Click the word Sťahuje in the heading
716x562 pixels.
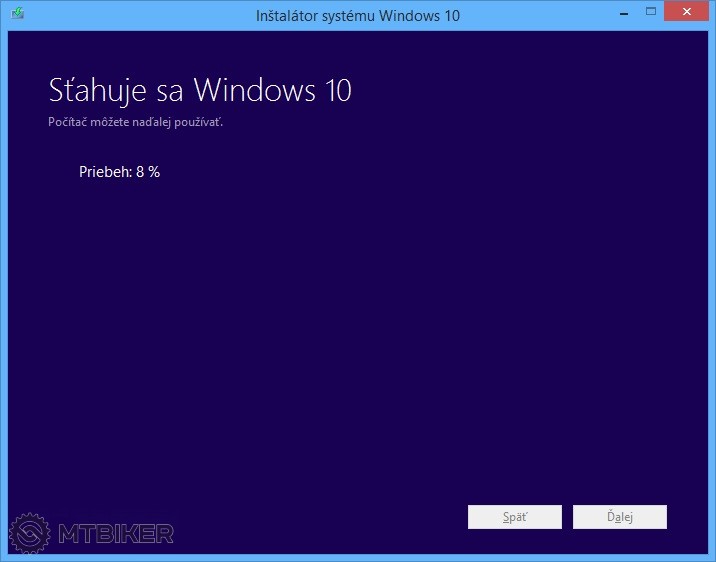point(97,90)
